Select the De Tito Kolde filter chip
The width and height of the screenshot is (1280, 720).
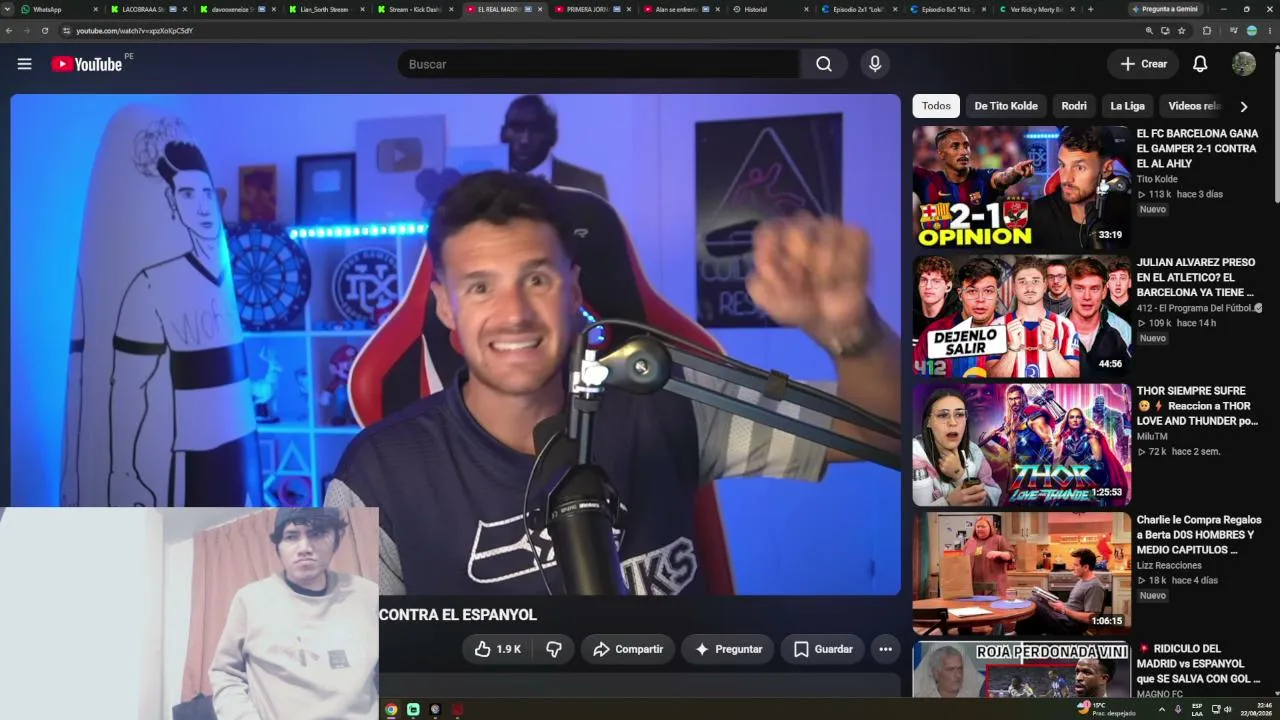[1006, 106]
